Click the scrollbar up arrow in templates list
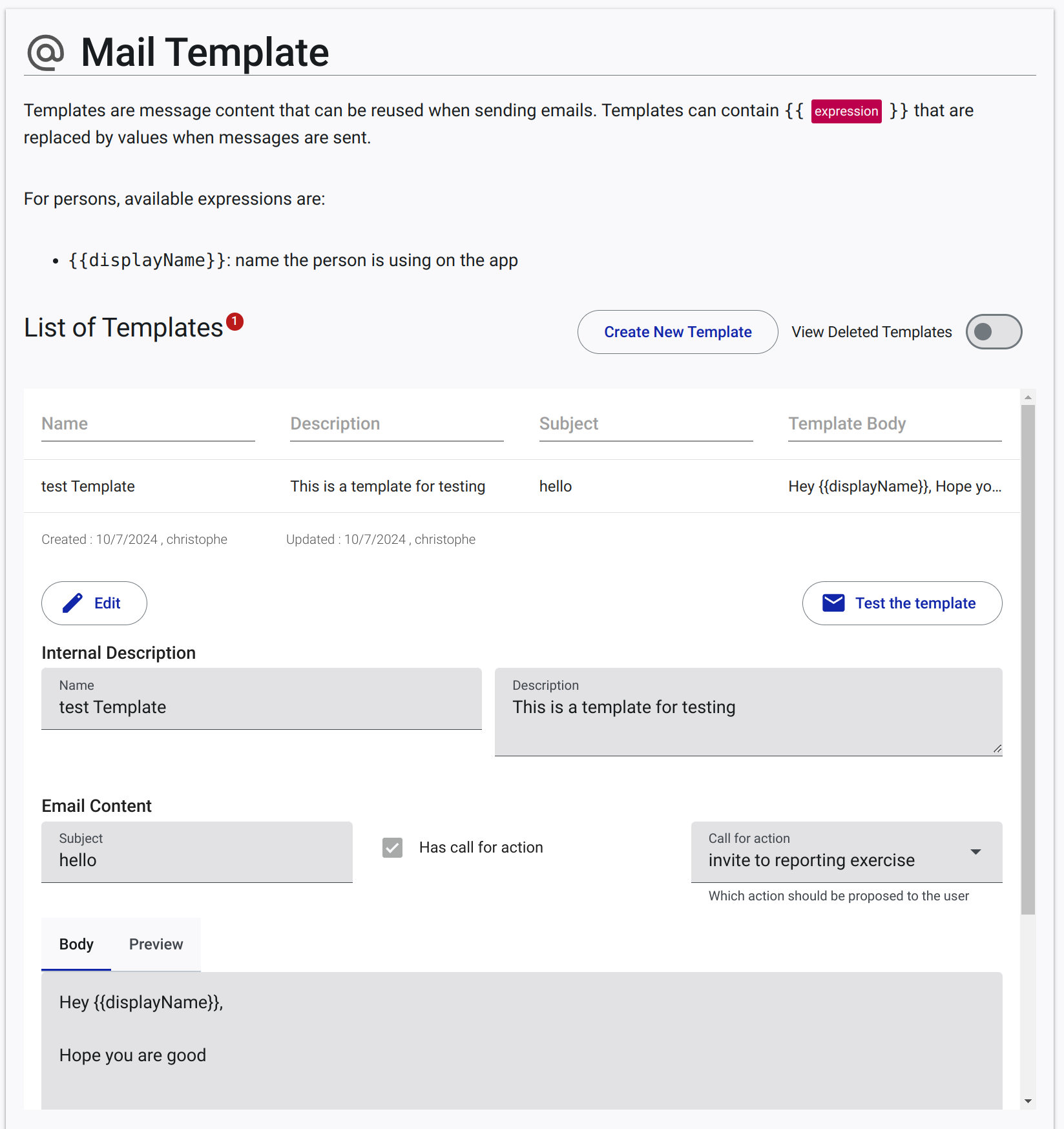The height and width of the screenshot is (1129, 1064). [1028, 397]
